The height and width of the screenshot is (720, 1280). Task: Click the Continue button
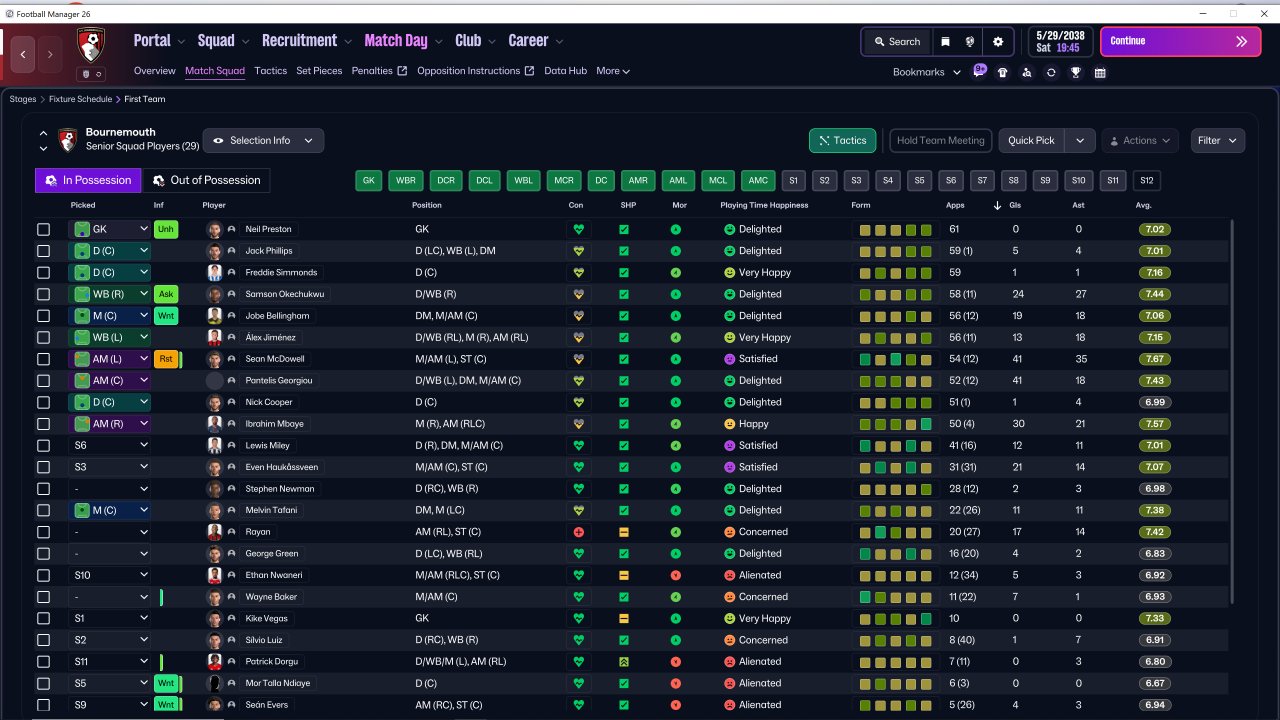point(1180,42)
